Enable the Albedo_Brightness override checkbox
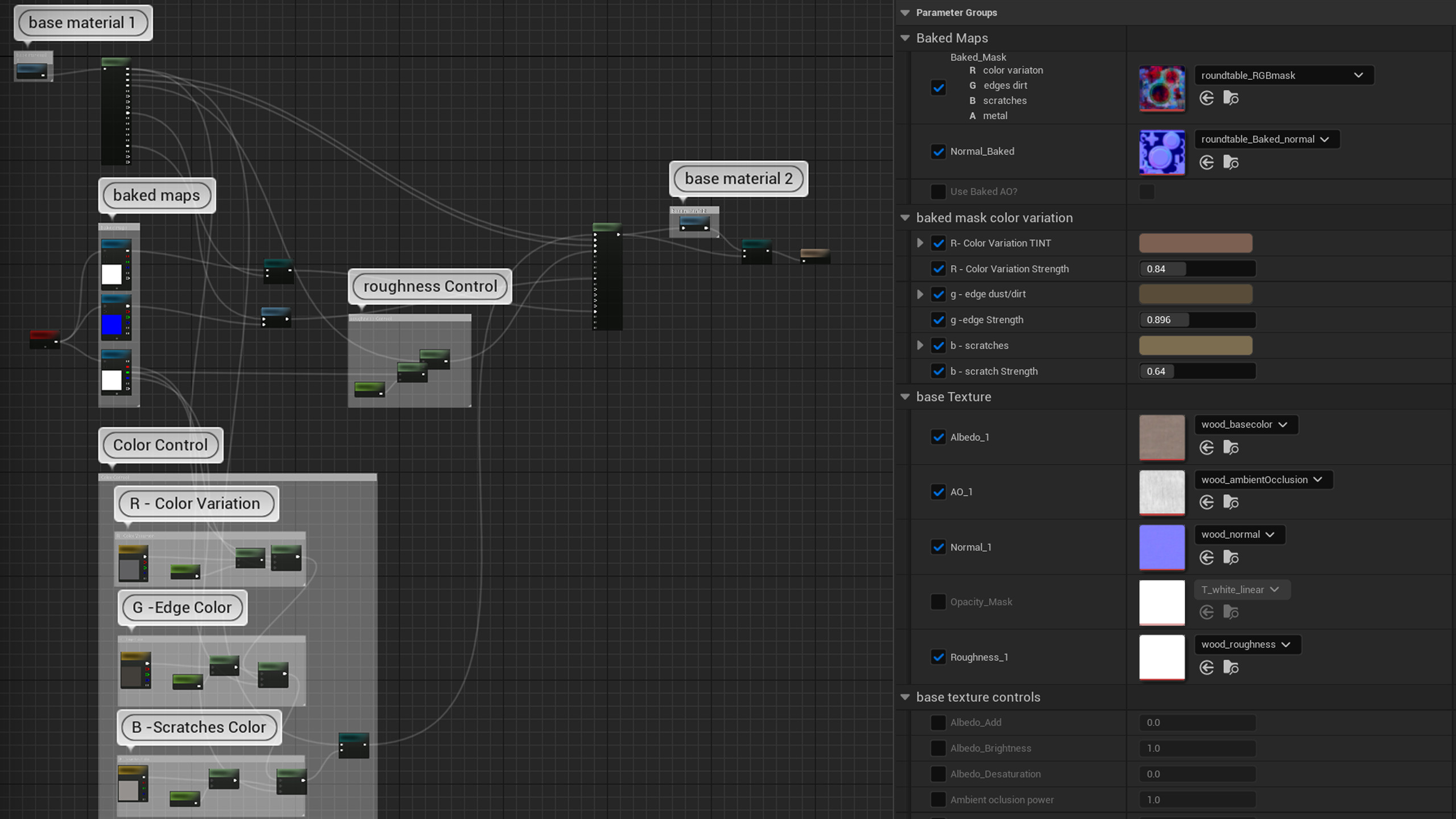 [938, 748]
